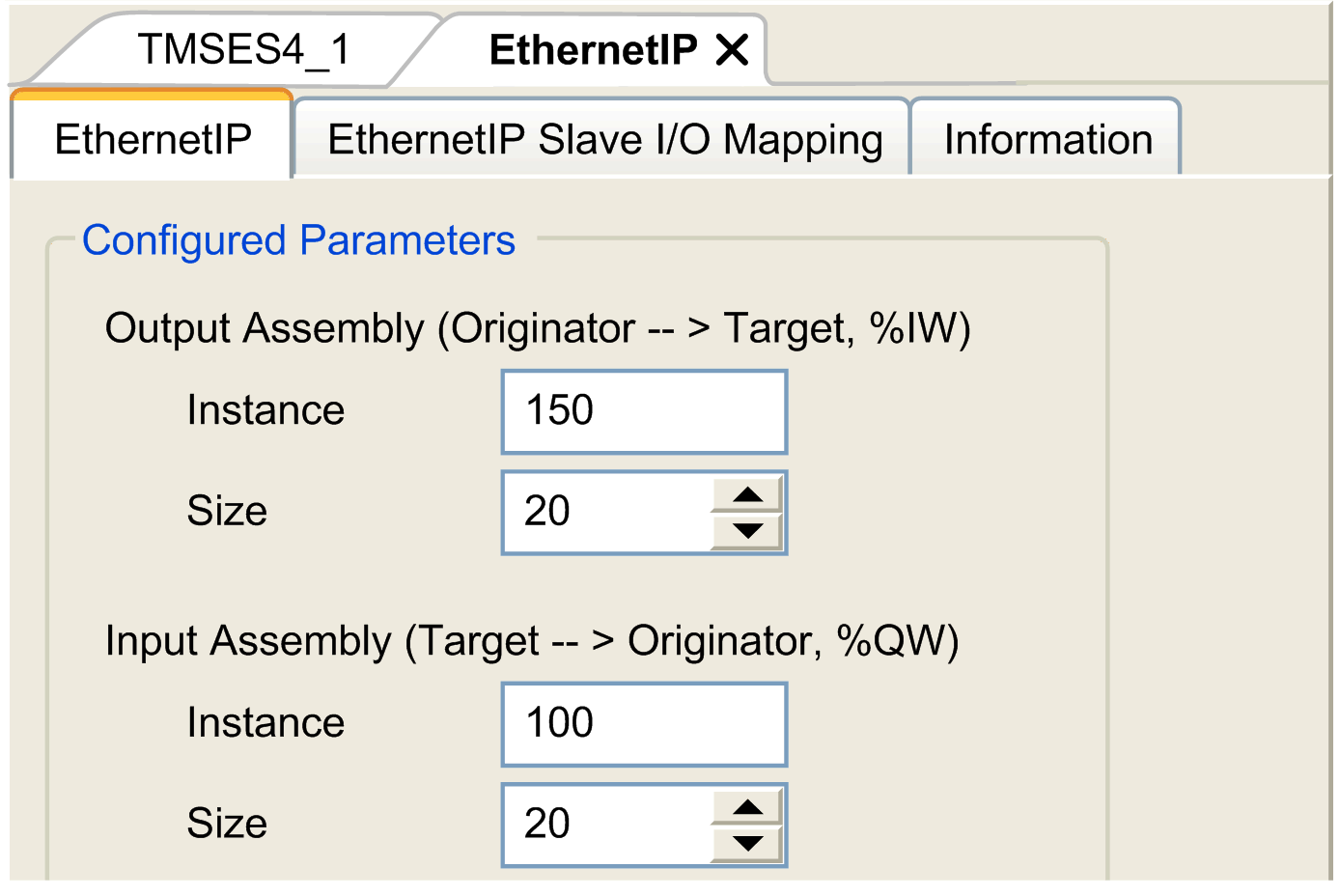This screenshot has width=1340, height=896.
Task: Click the Input Assembly (Target -- > Originator) label
Action: pos(531,642)
